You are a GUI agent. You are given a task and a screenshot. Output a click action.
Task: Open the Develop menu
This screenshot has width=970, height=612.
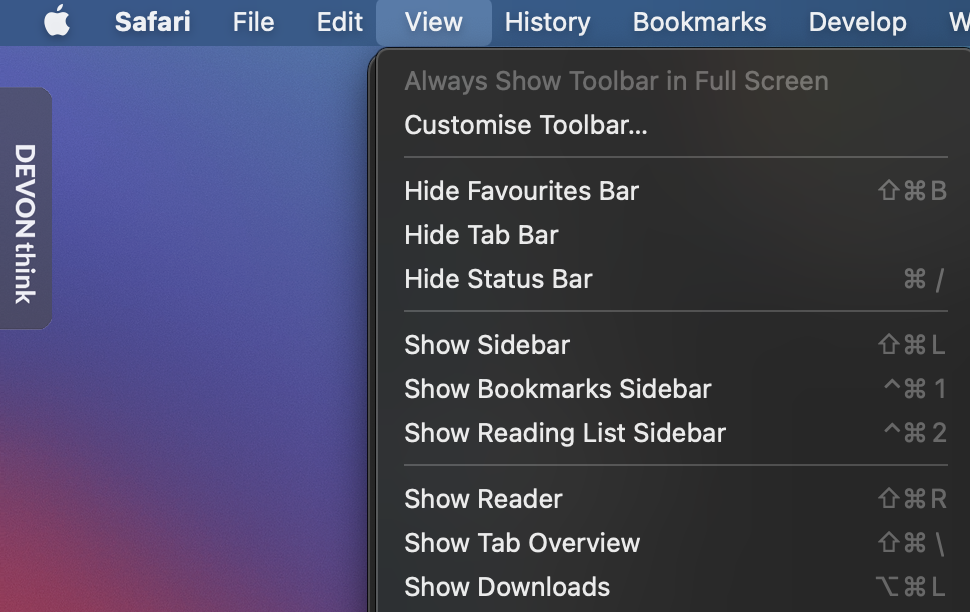[857, 22]
